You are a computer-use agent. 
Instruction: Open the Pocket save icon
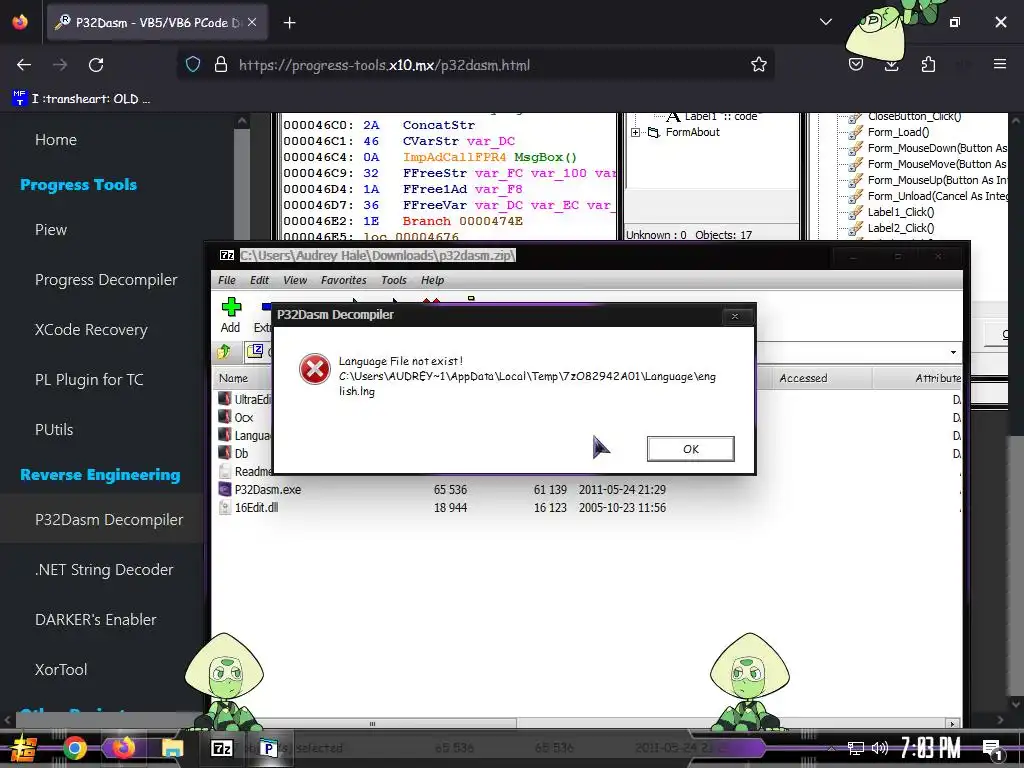(856, 65)
